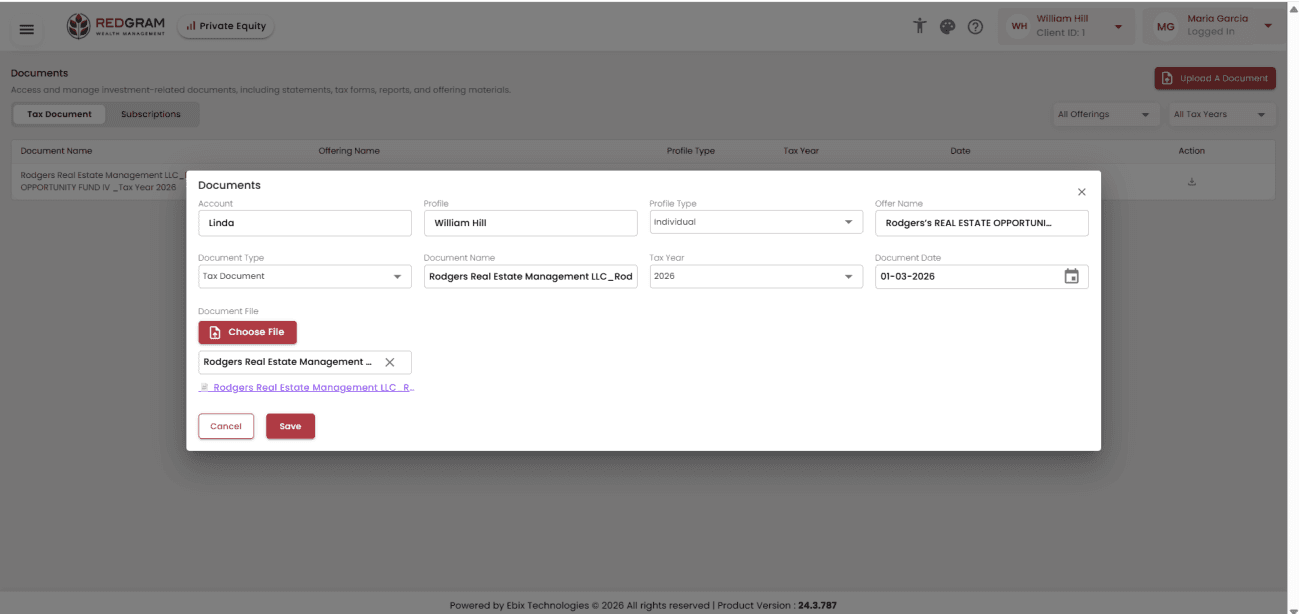Open the uploaded Rodgers Real Estate file link
Screen dimensions: 1299x614
(x=306, y=388)
